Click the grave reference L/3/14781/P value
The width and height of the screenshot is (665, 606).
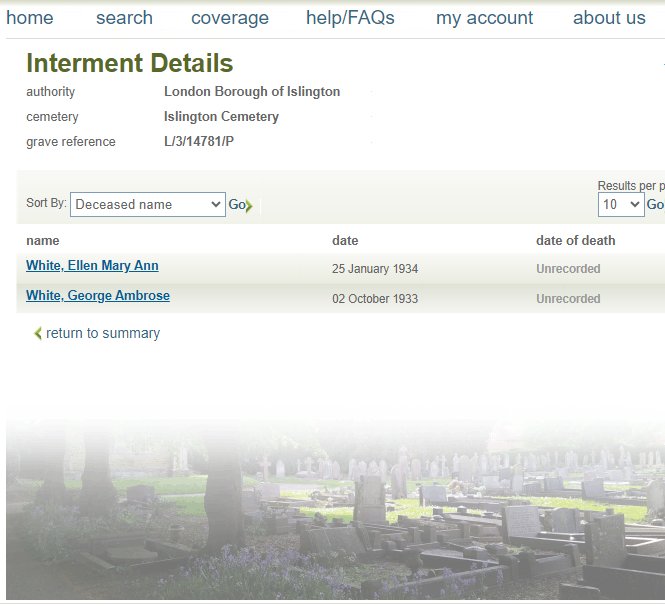pos(199,142)
